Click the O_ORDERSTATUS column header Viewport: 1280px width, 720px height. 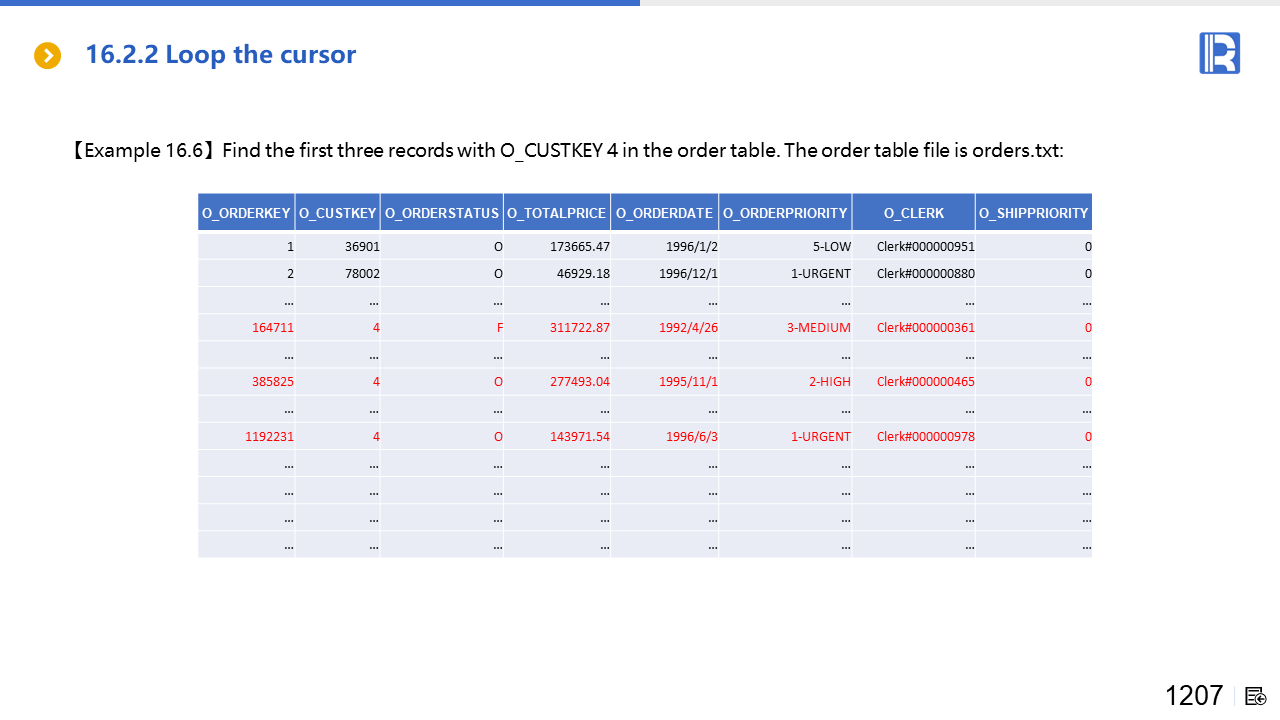coord(442,213)
